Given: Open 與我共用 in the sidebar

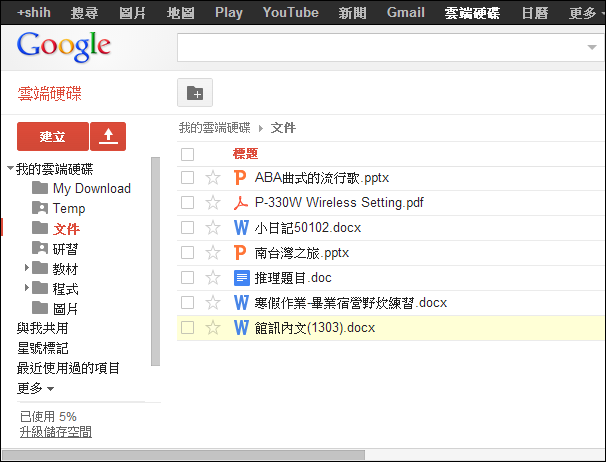Looking at the screenshot, I should [43, 328].
